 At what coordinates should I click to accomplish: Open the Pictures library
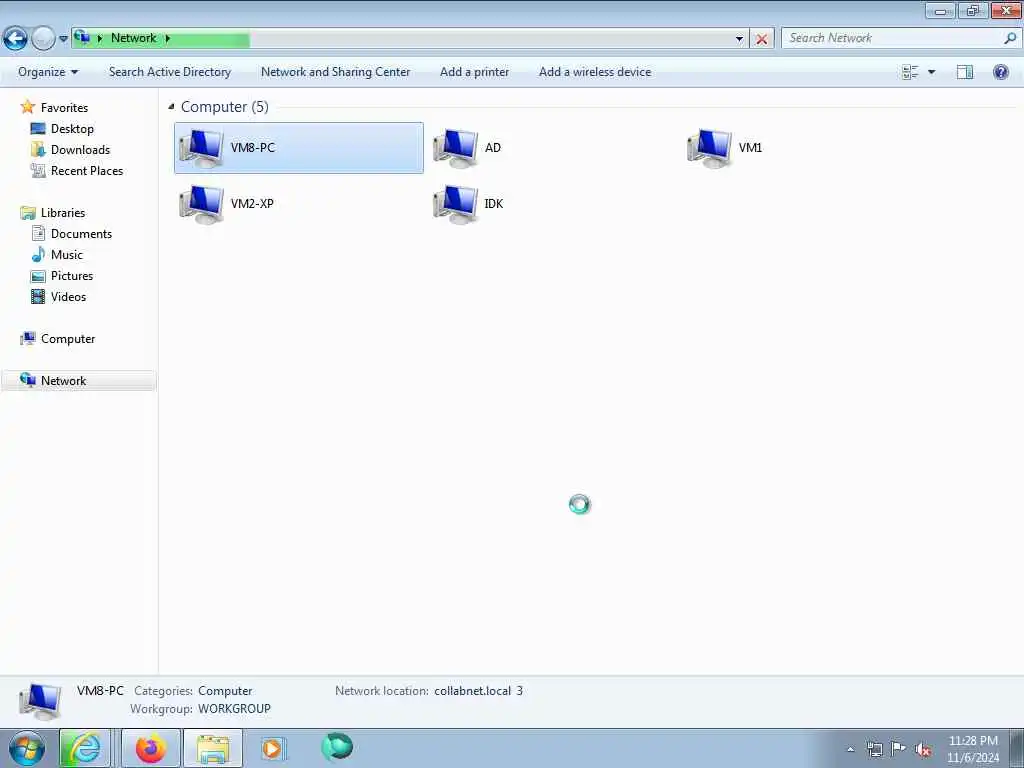point(72,276)
